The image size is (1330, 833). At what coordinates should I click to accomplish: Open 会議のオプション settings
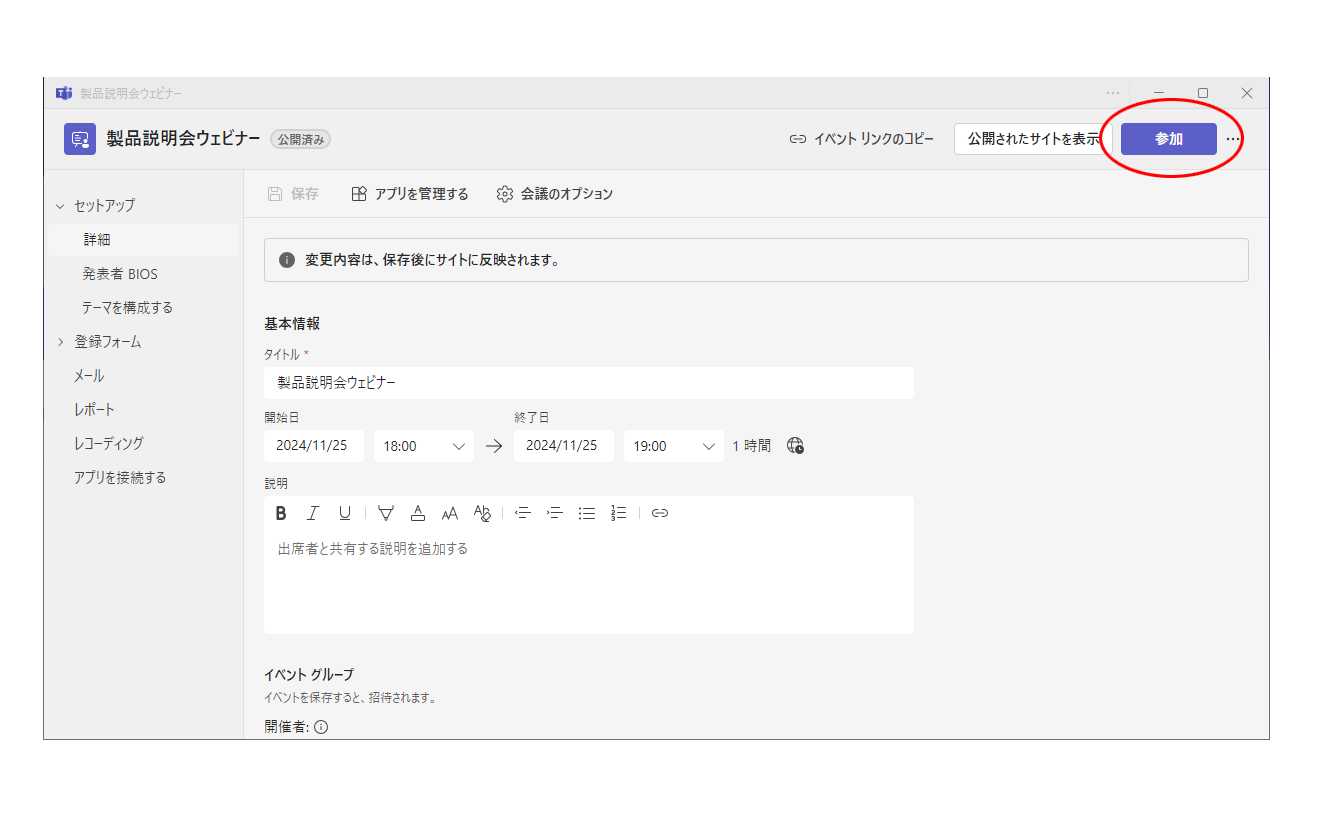click(554, 193)
